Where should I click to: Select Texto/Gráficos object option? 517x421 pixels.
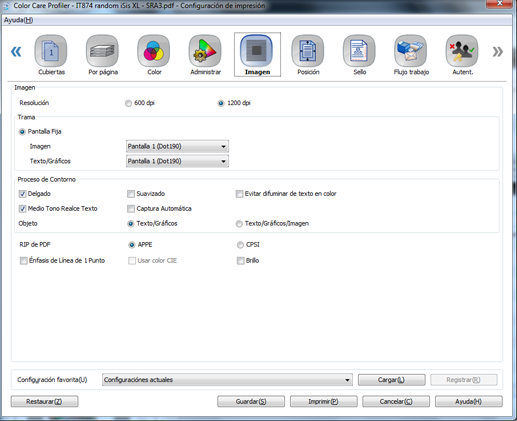point(131,224)
